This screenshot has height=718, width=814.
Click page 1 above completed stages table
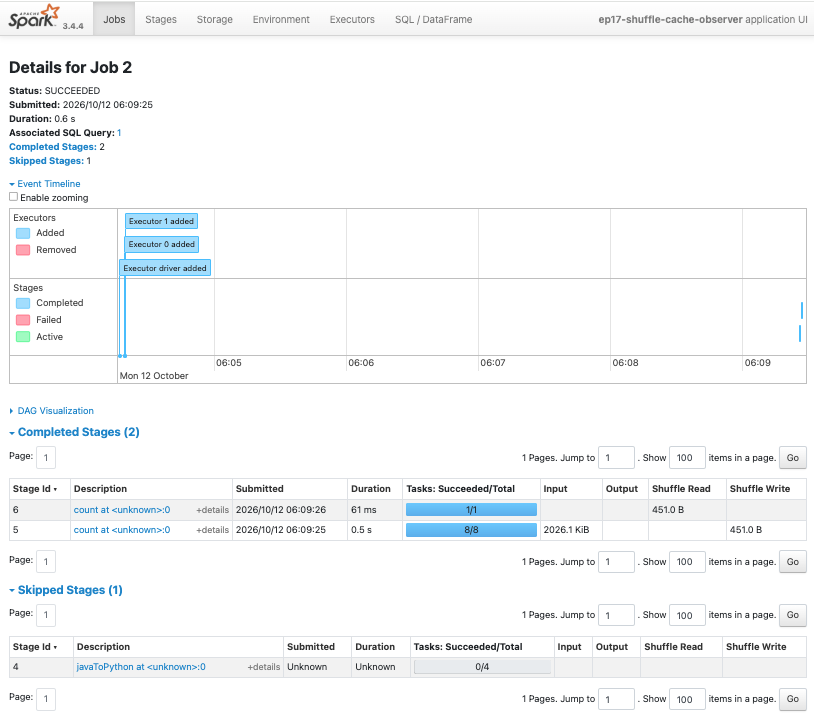coord(46,458)
